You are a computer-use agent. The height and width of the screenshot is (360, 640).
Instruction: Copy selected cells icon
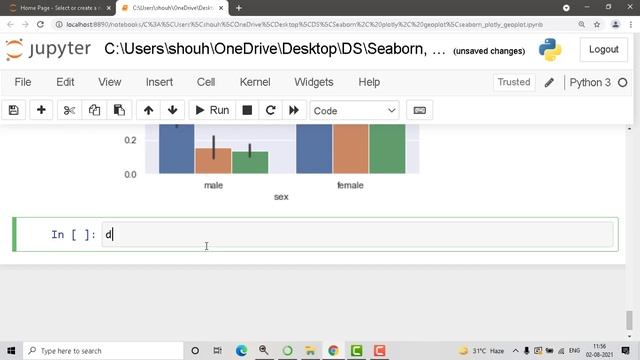(94, 110)
